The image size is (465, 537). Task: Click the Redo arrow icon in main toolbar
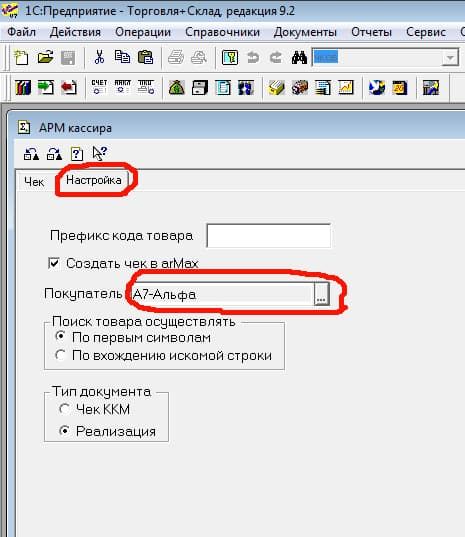tap(276, 57)
